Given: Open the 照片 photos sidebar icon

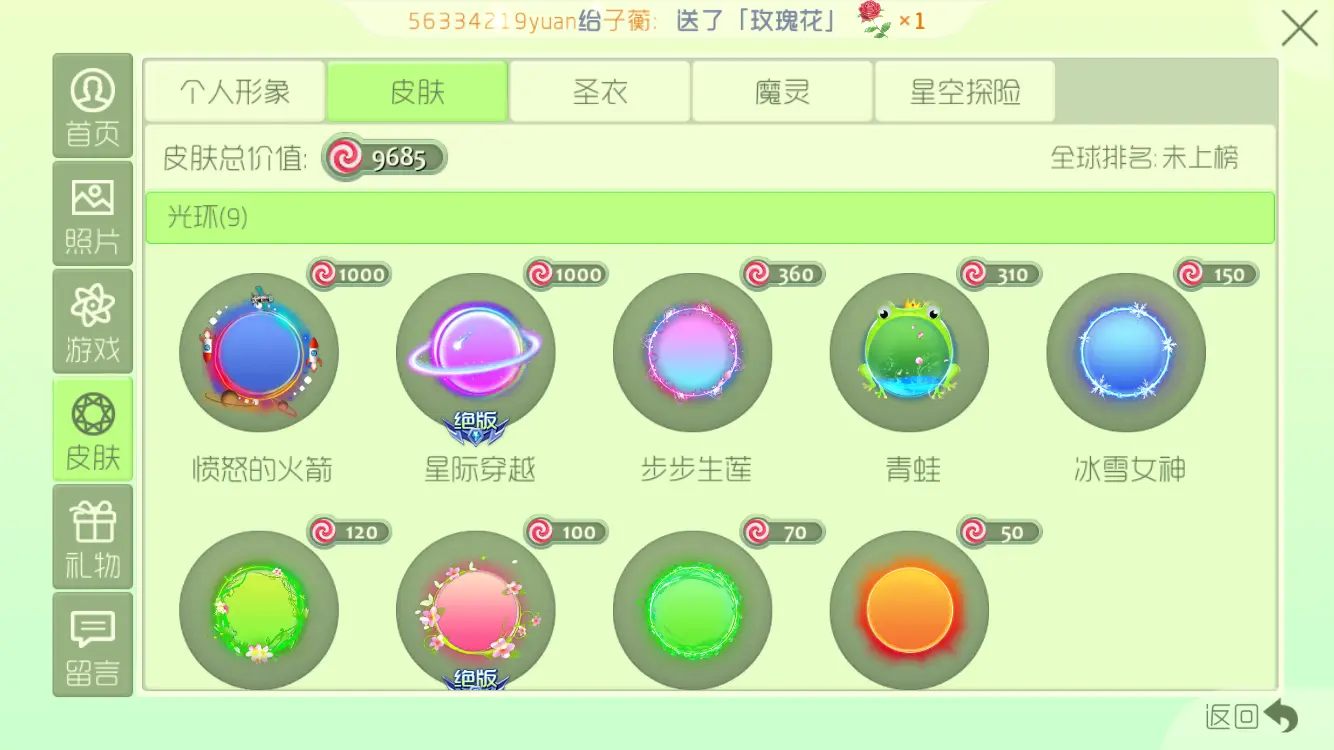Looking at the screenshot, I should (x=92, y=214).
